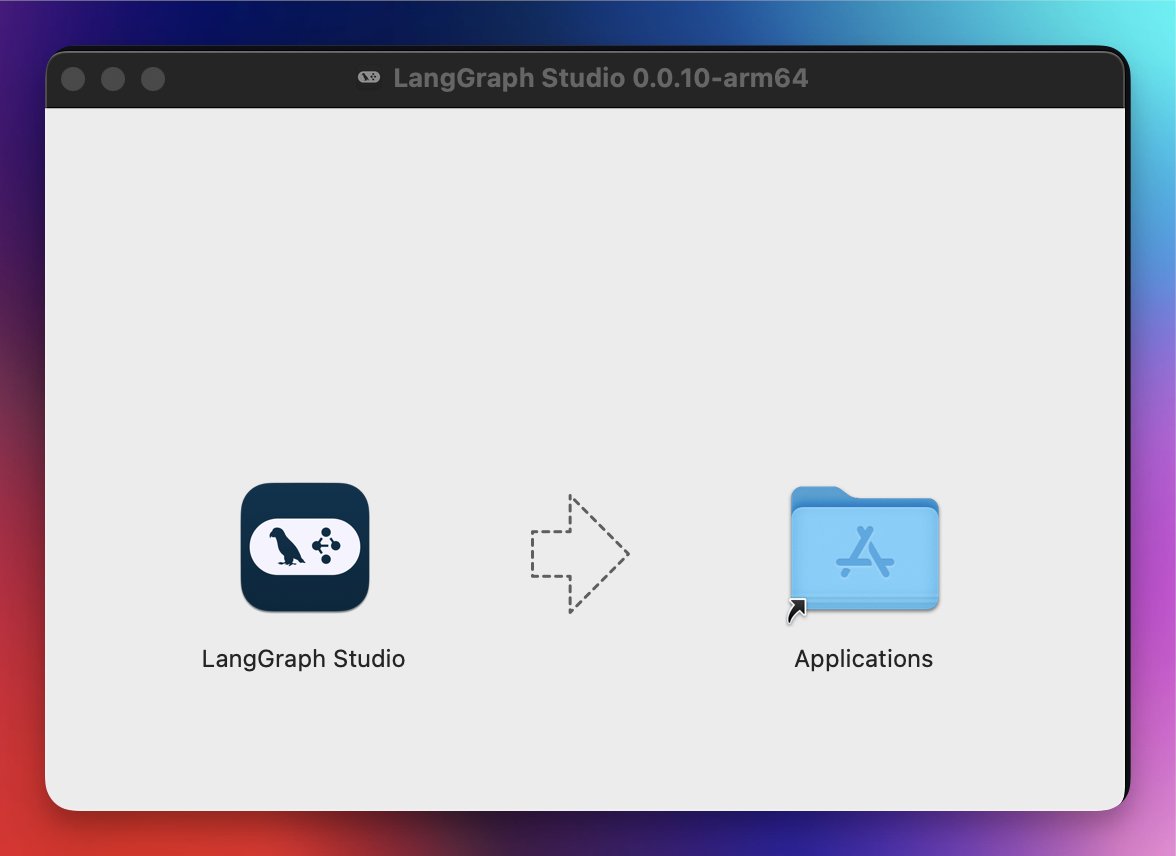Click the window title "LangGraph Studio 0.0.10-arm64"

[600, 78]
